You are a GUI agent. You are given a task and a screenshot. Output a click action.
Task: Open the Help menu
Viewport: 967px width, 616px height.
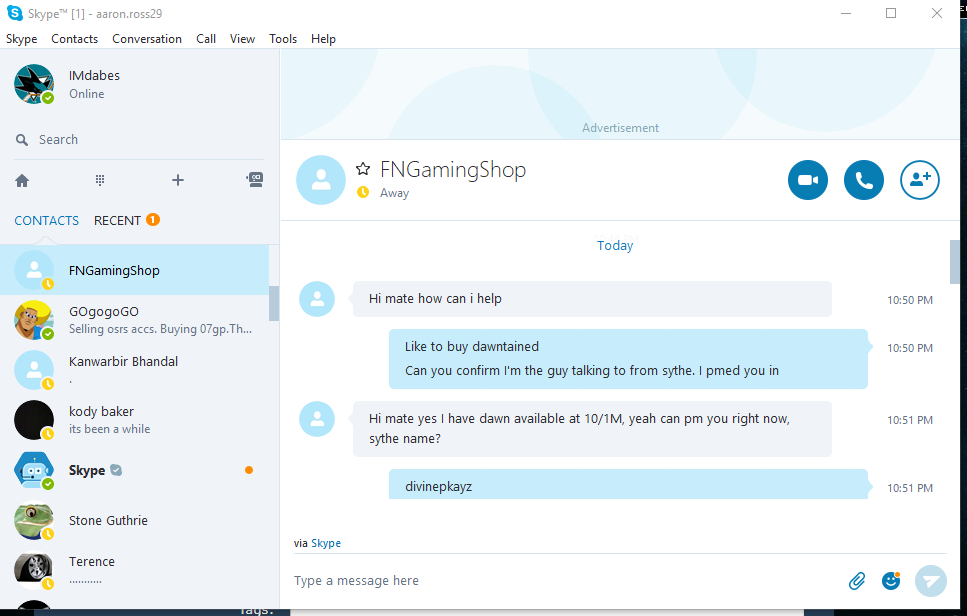[x=323, y=39]
